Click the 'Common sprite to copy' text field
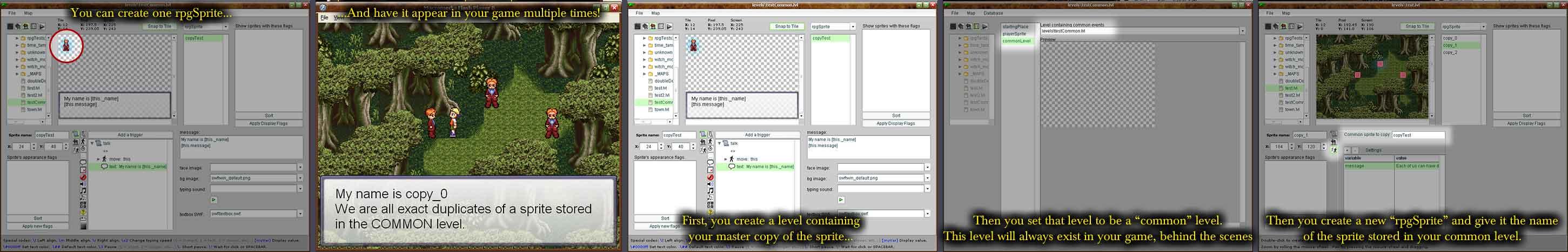The height and width of the screenshot is (252, 1568). [x=1418, y=135]
